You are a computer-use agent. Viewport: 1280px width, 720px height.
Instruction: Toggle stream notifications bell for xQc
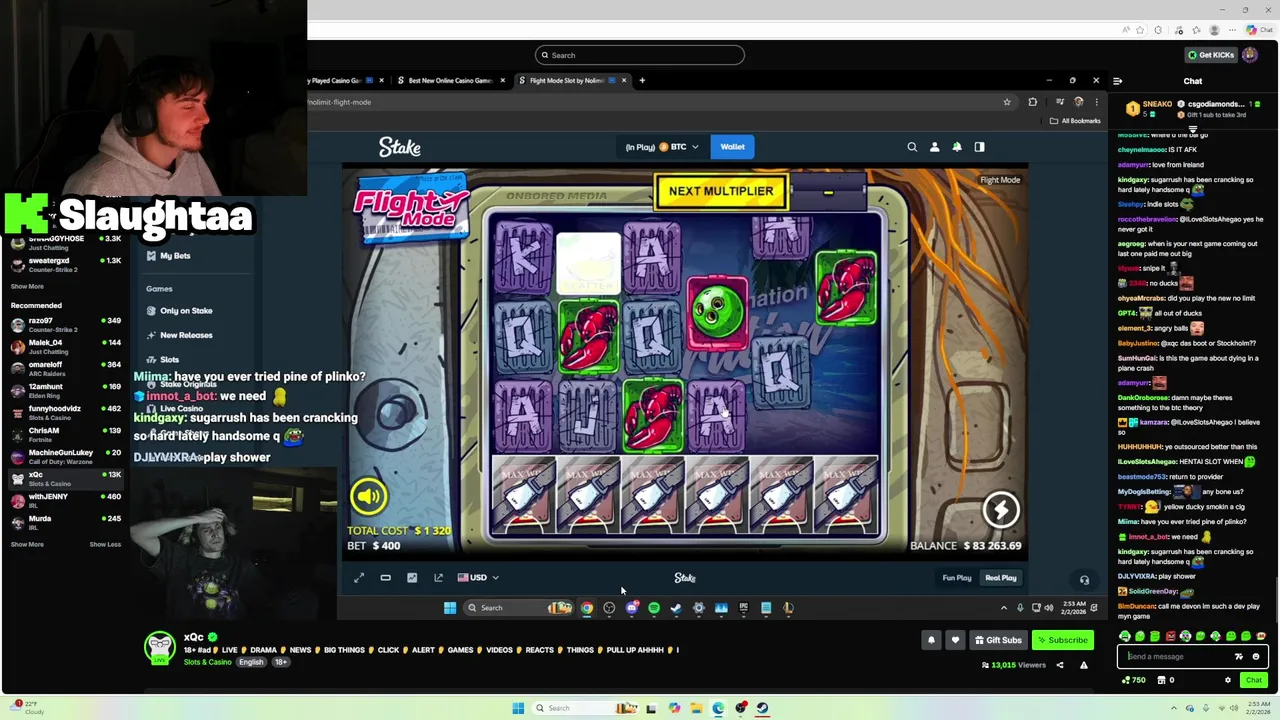pos(931,640)
